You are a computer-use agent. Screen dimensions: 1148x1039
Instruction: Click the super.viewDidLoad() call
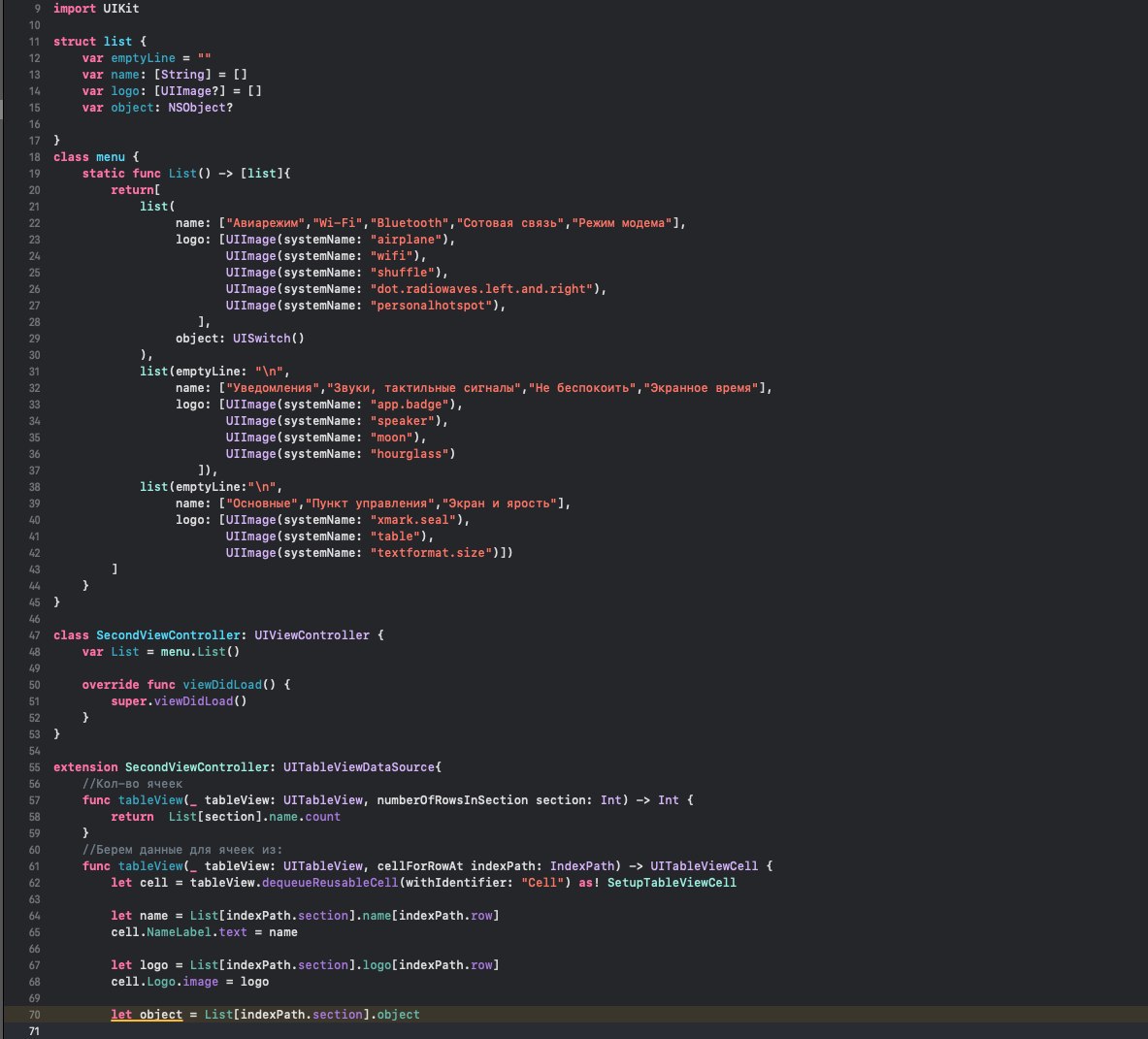click(179, 701)
